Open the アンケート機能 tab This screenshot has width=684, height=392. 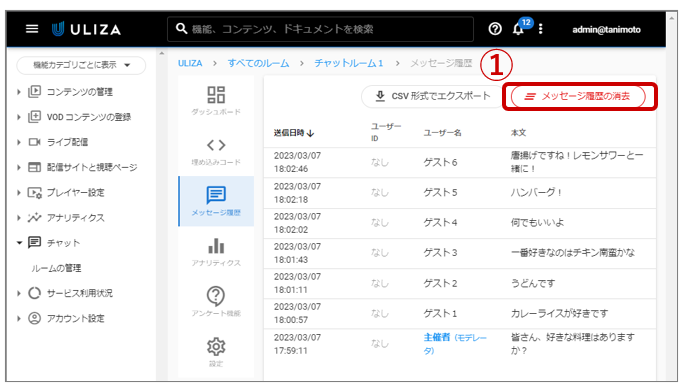pyautogui.click(x=216, y=302)
